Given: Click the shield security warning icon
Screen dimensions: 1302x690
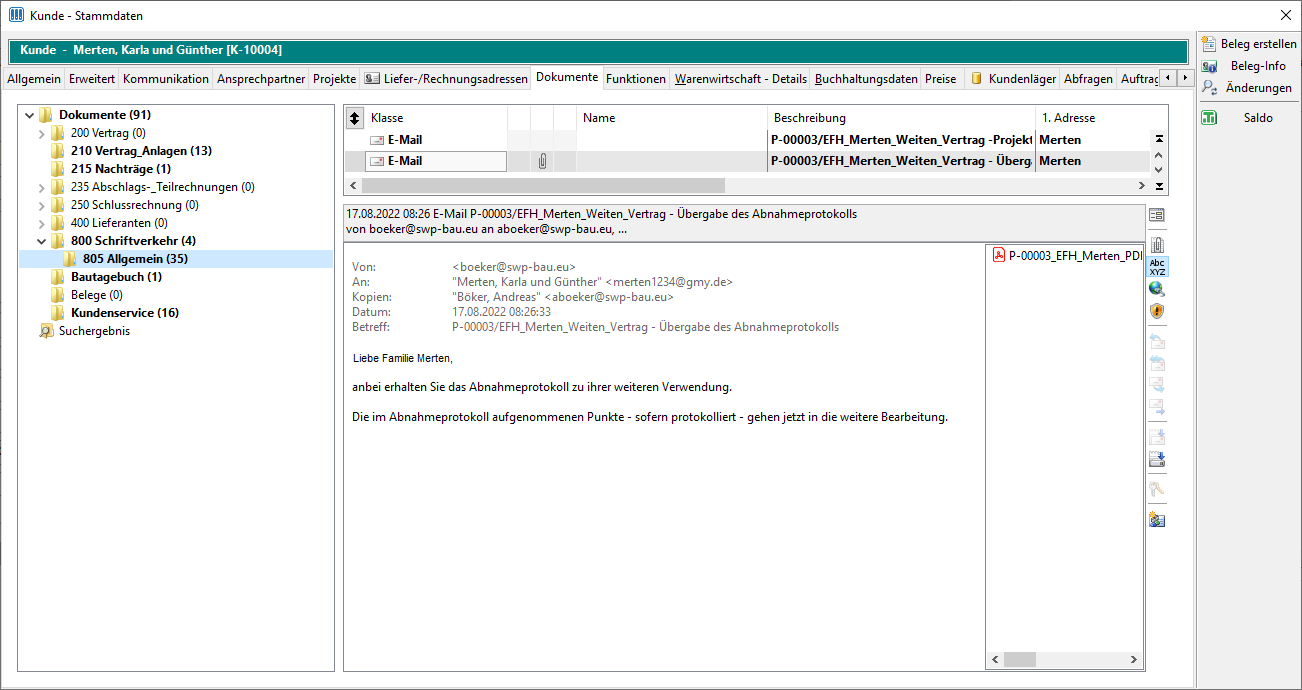Looking at the screenshot, I should point(1157,311).
